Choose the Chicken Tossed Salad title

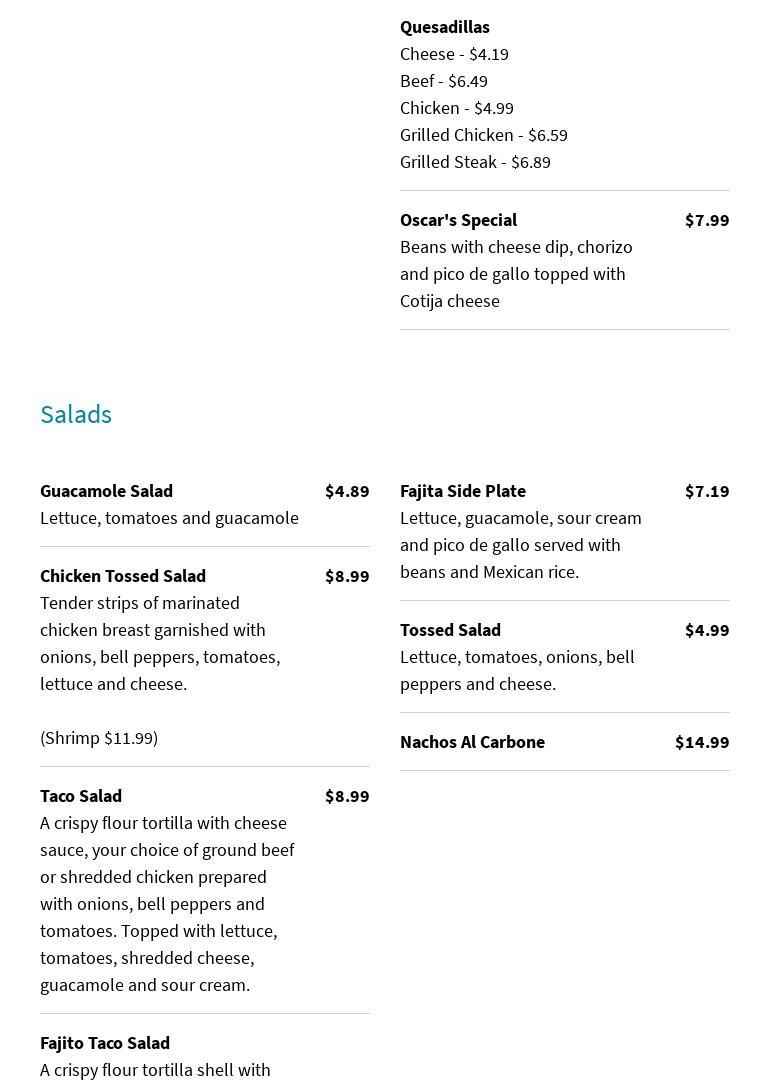123,576
